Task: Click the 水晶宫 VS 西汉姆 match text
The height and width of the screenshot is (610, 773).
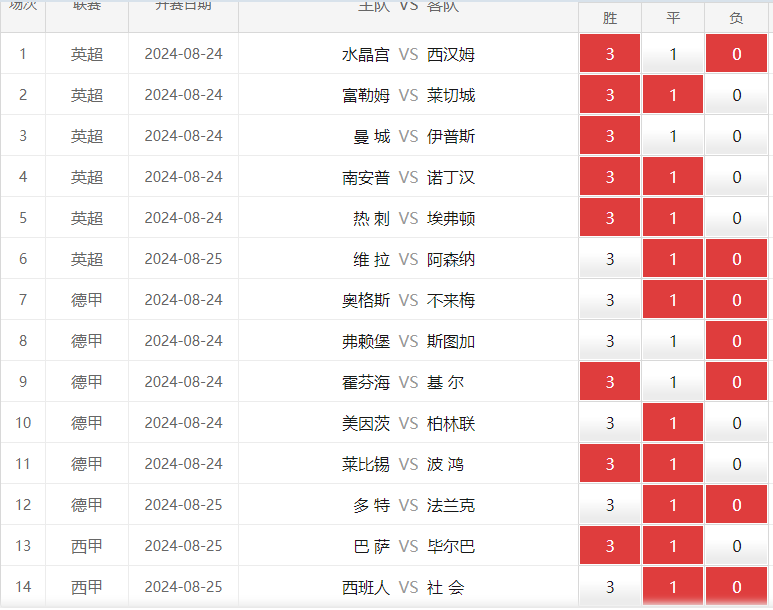Action: point(408,54)
